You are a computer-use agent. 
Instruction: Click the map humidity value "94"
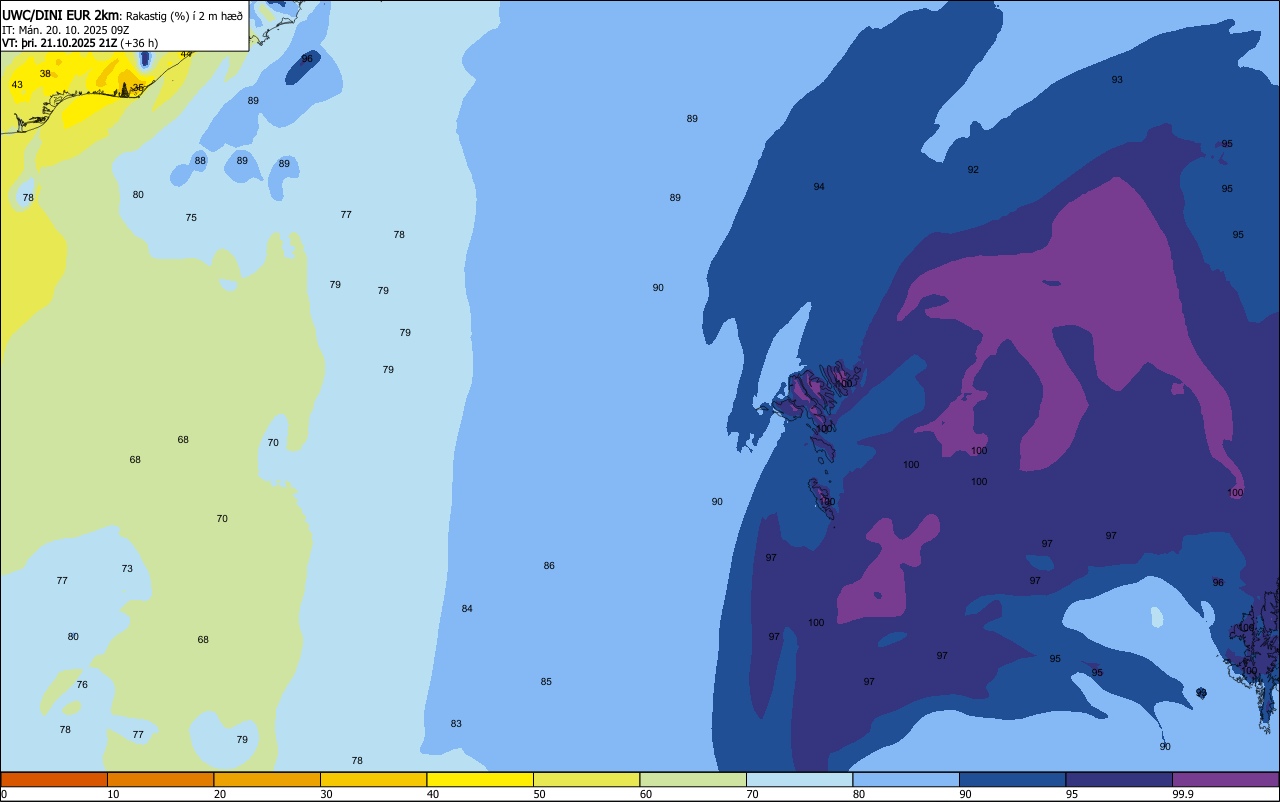(x=819, y=186)
